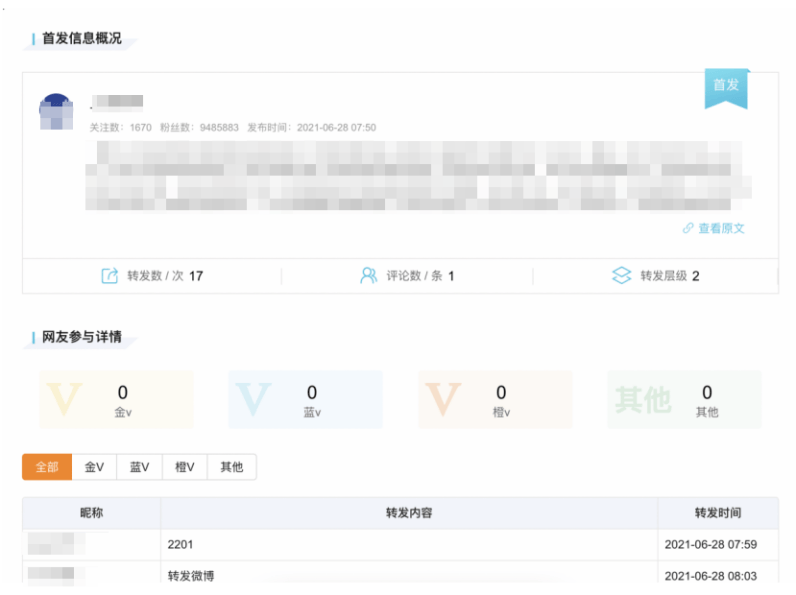This screenshot has width=796, height=595.
Task: Click the blue V icon in 蓝v card
Action: 254,399
